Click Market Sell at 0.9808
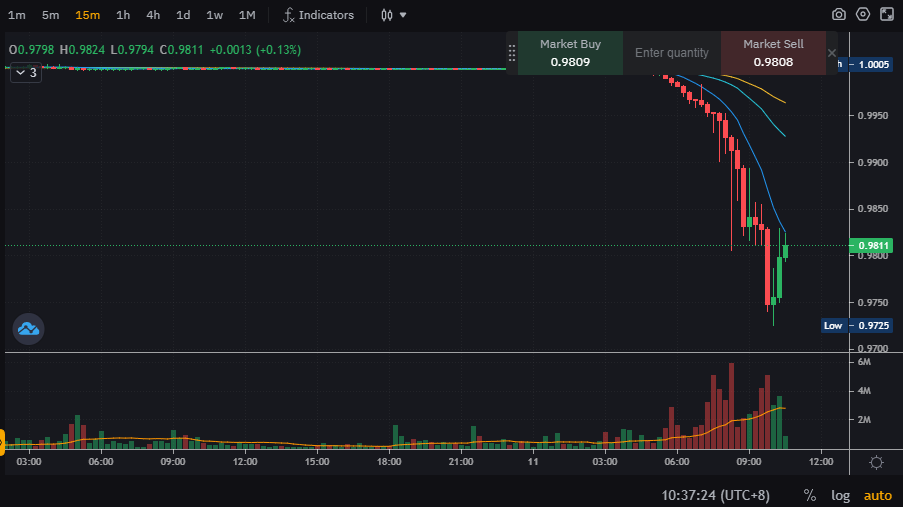903x507 pixels. (x=773, y=53)
